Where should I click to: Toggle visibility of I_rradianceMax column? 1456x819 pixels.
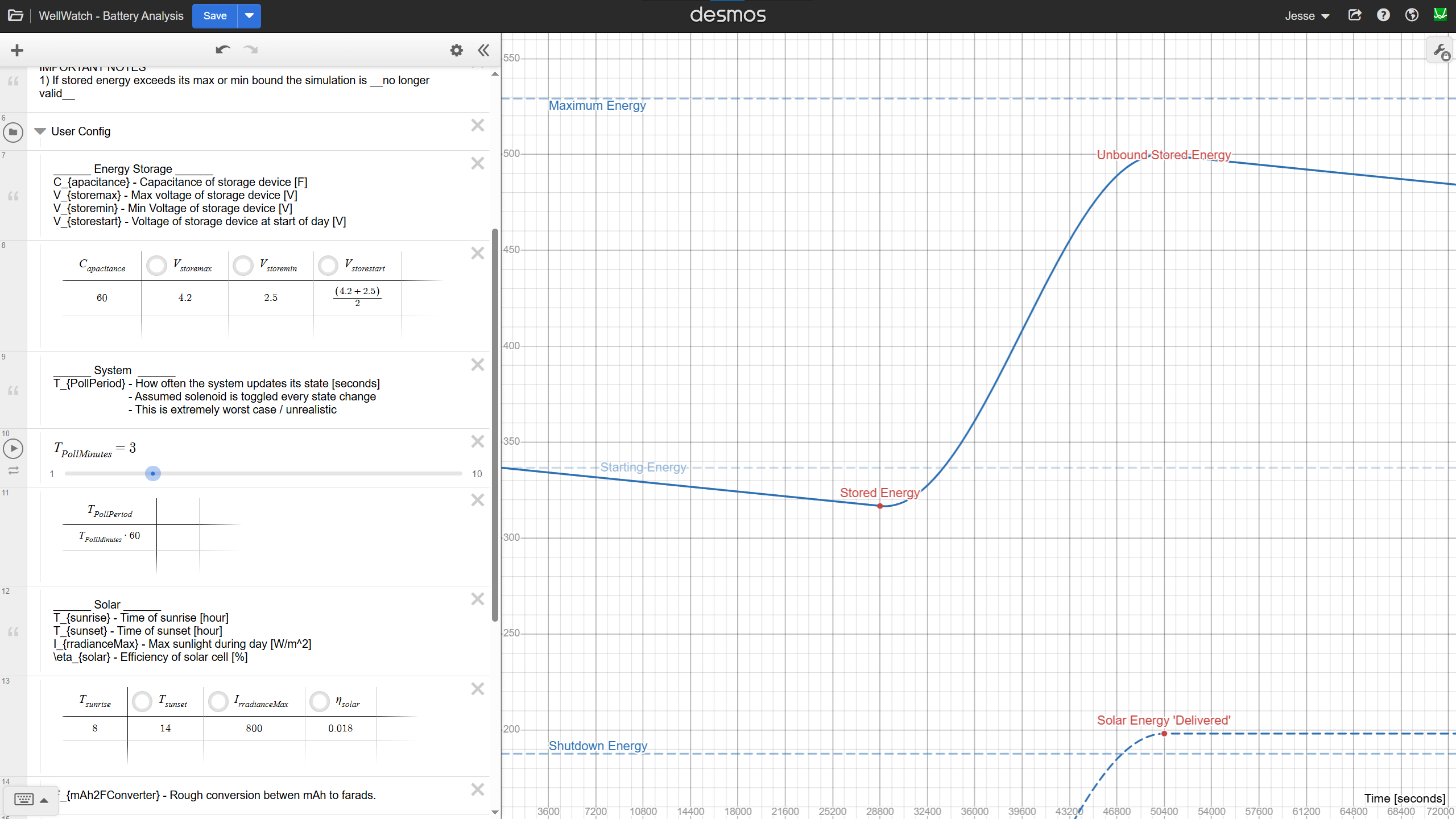click(218, 701)
